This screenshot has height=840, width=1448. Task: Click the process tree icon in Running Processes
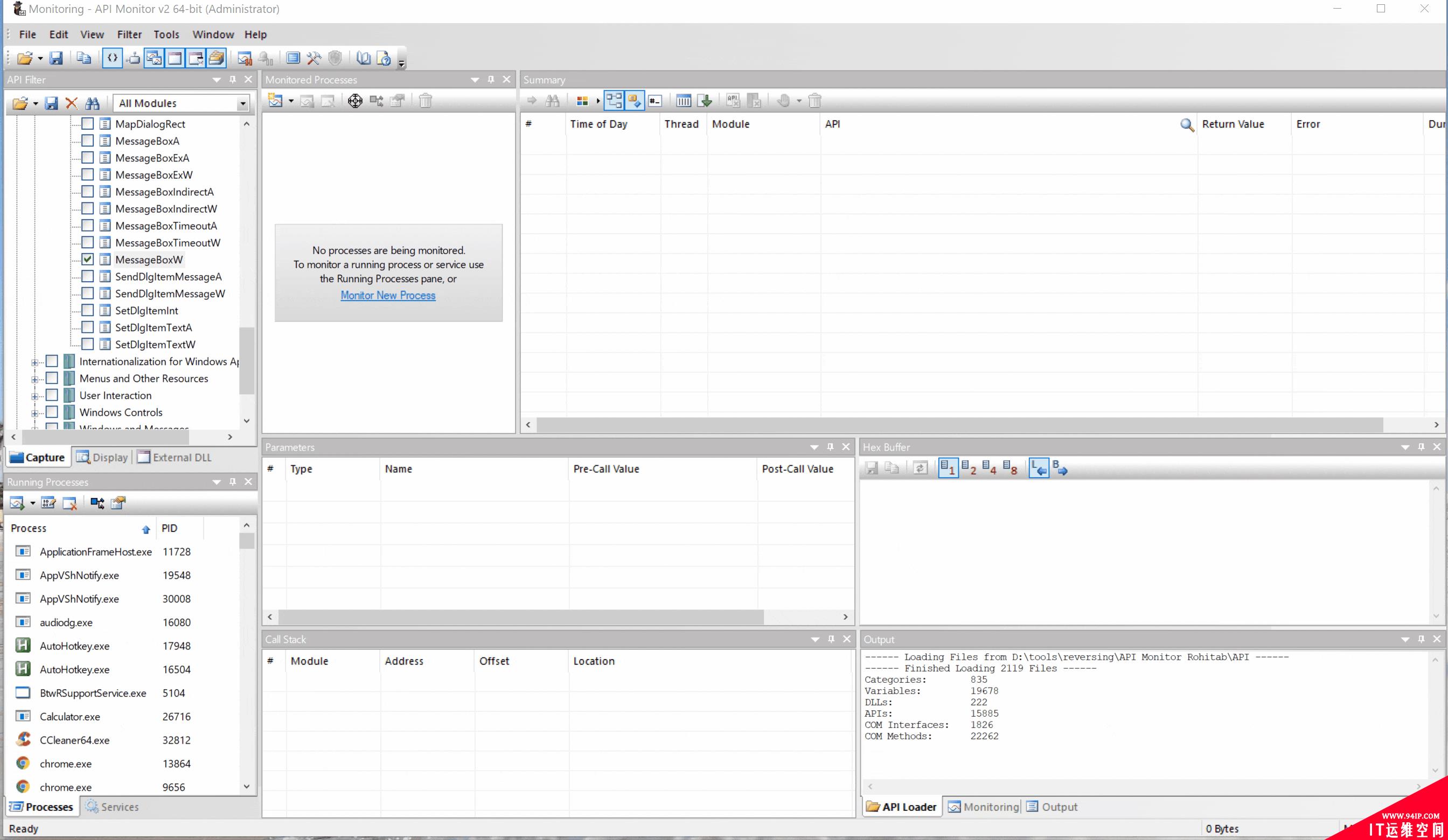[98, 503]
